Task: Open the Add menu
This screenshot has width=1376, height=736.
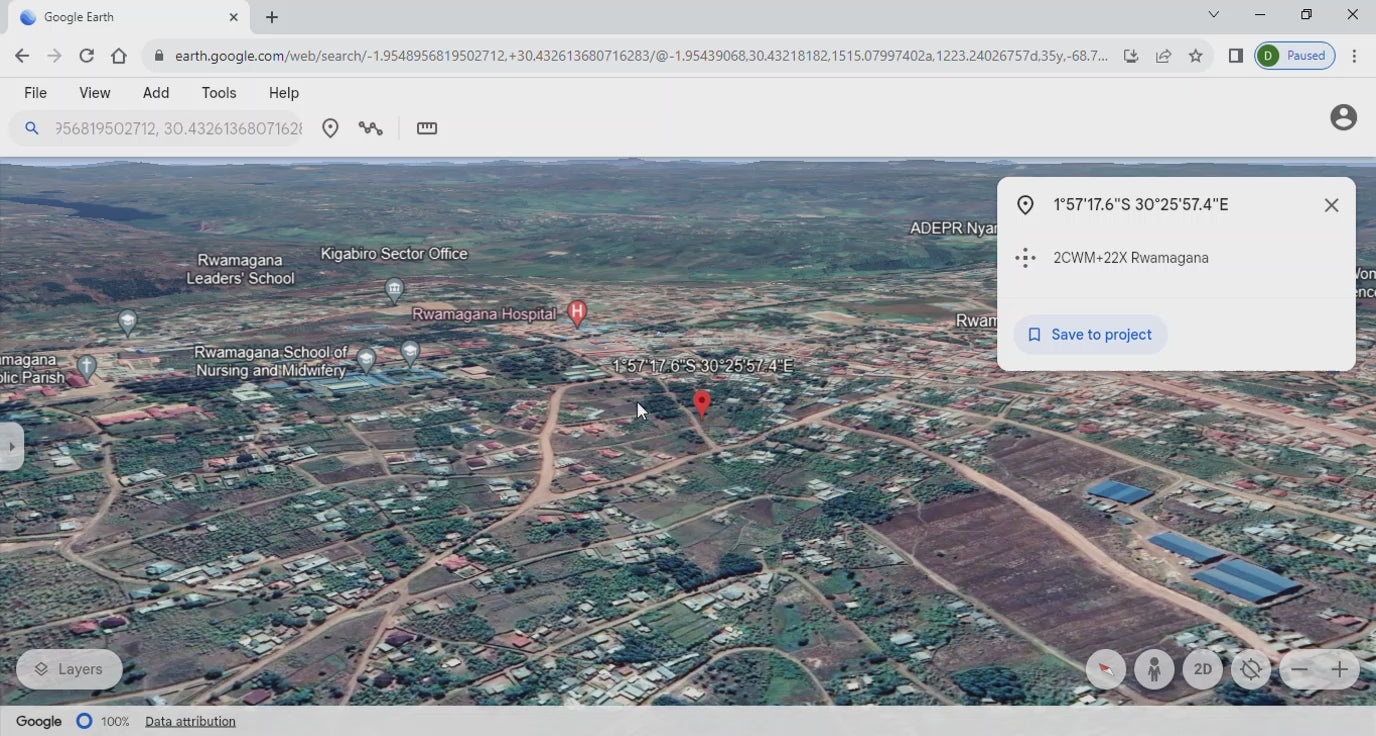Action: pos(156,93)
